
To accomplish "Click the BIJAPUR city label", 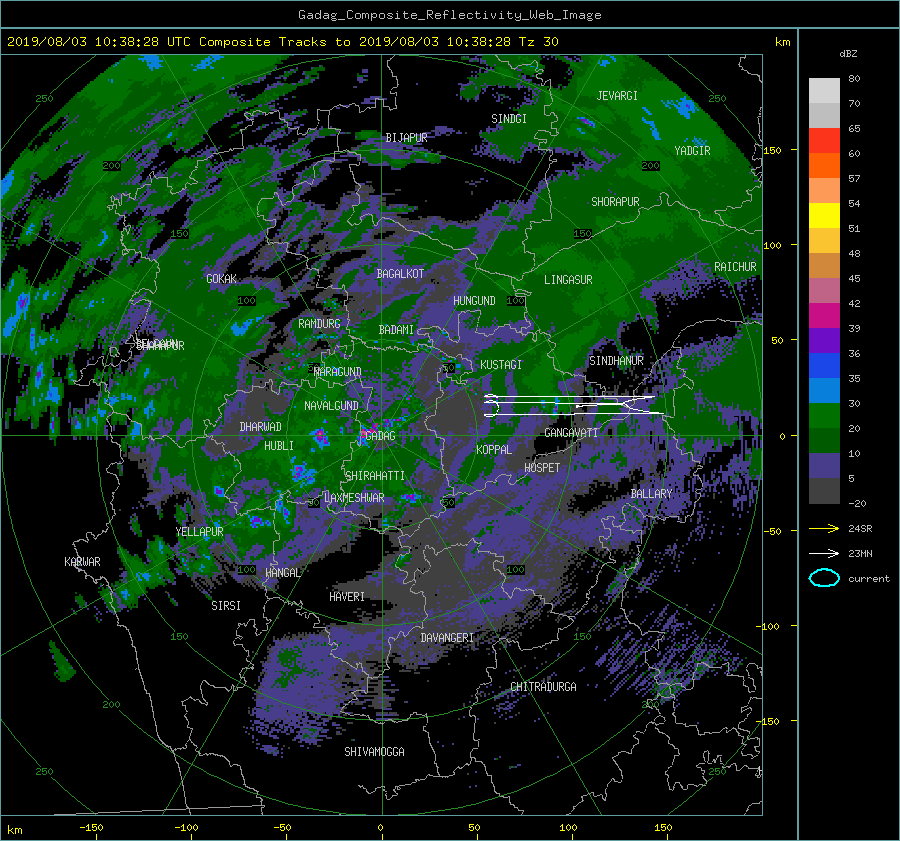I will click(406, 138).
